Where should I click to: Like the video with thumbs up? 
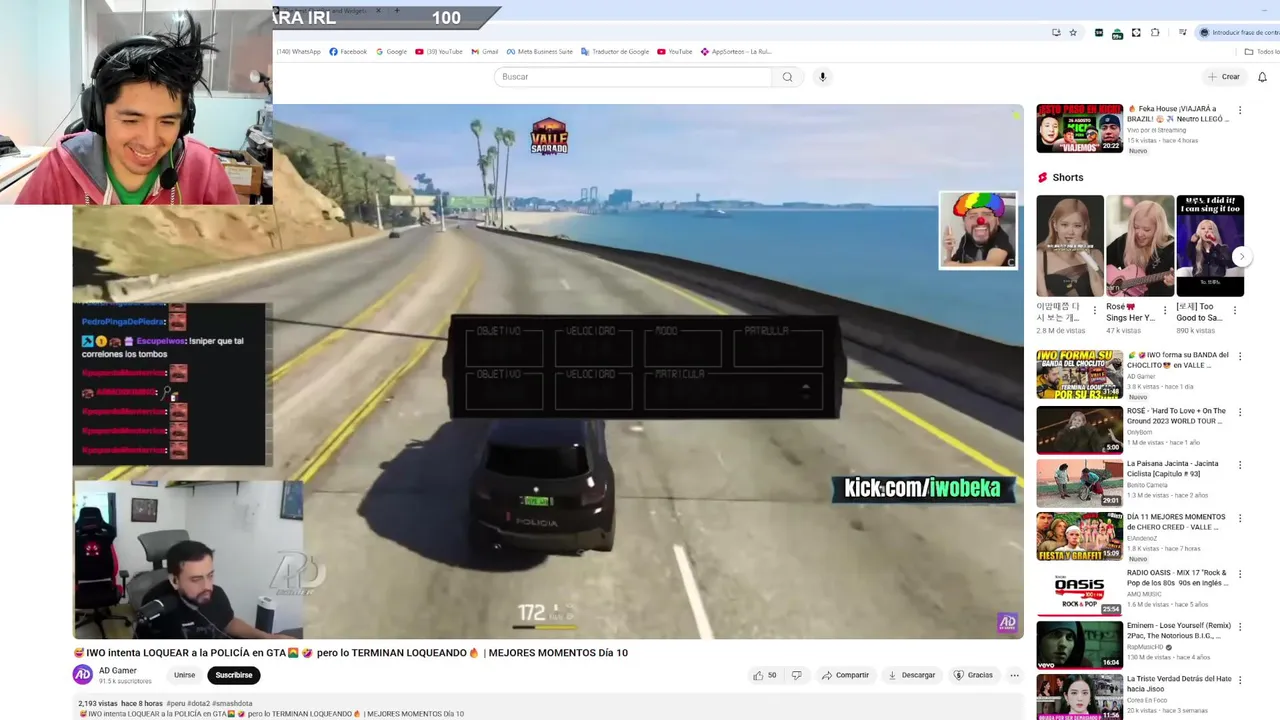[x=764, y=675]
